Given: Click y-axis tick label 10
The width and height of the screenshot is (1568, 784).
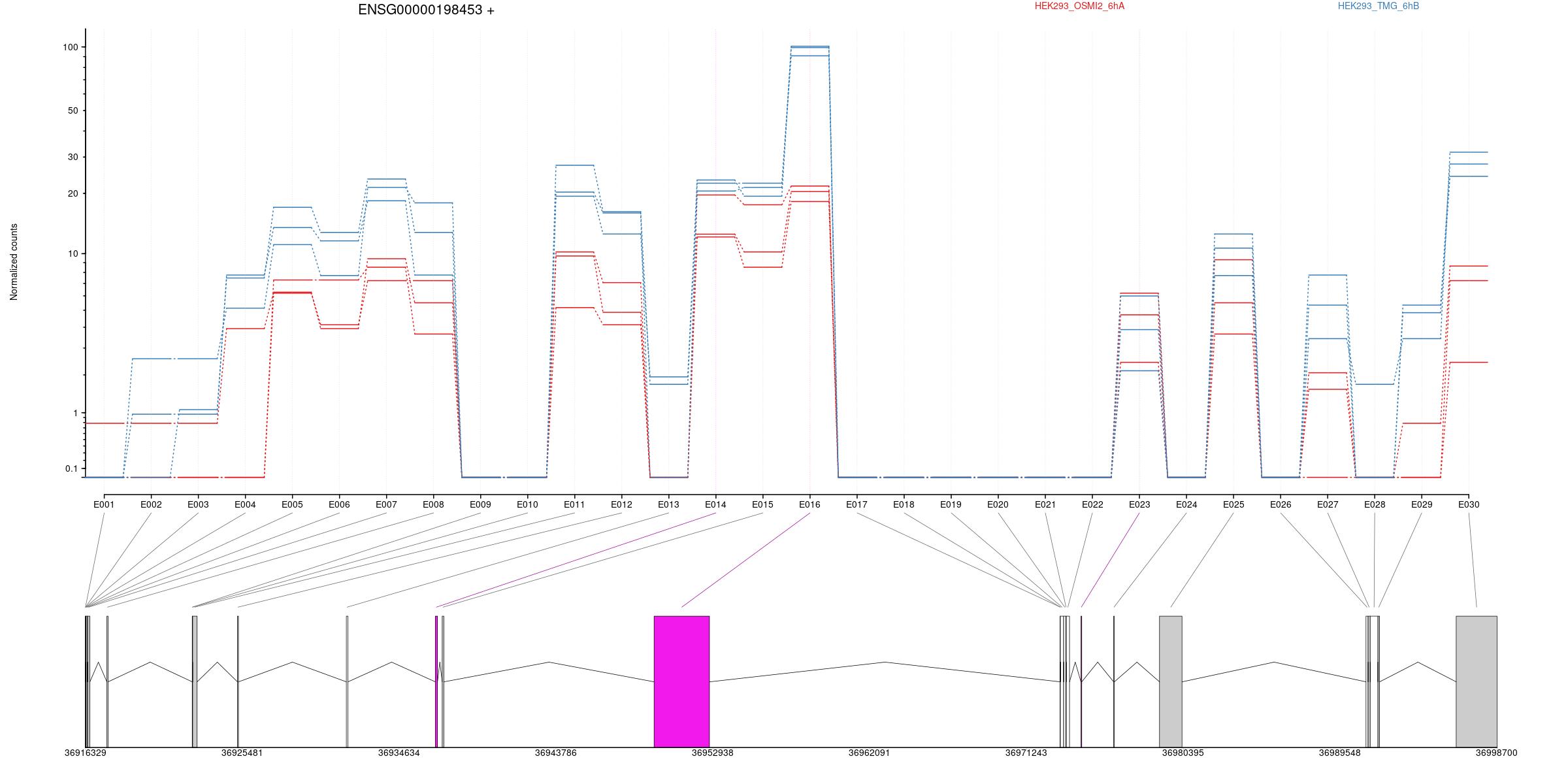Looking at the screenshot, I should point(73,253).
